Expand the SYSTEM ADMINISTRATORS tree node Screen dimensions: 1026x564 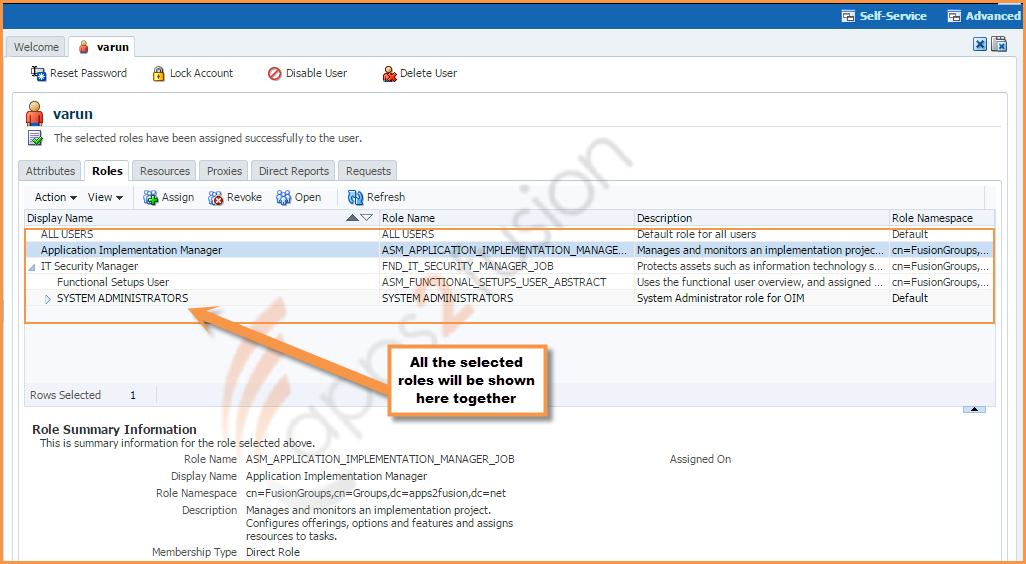coord(48,299)
